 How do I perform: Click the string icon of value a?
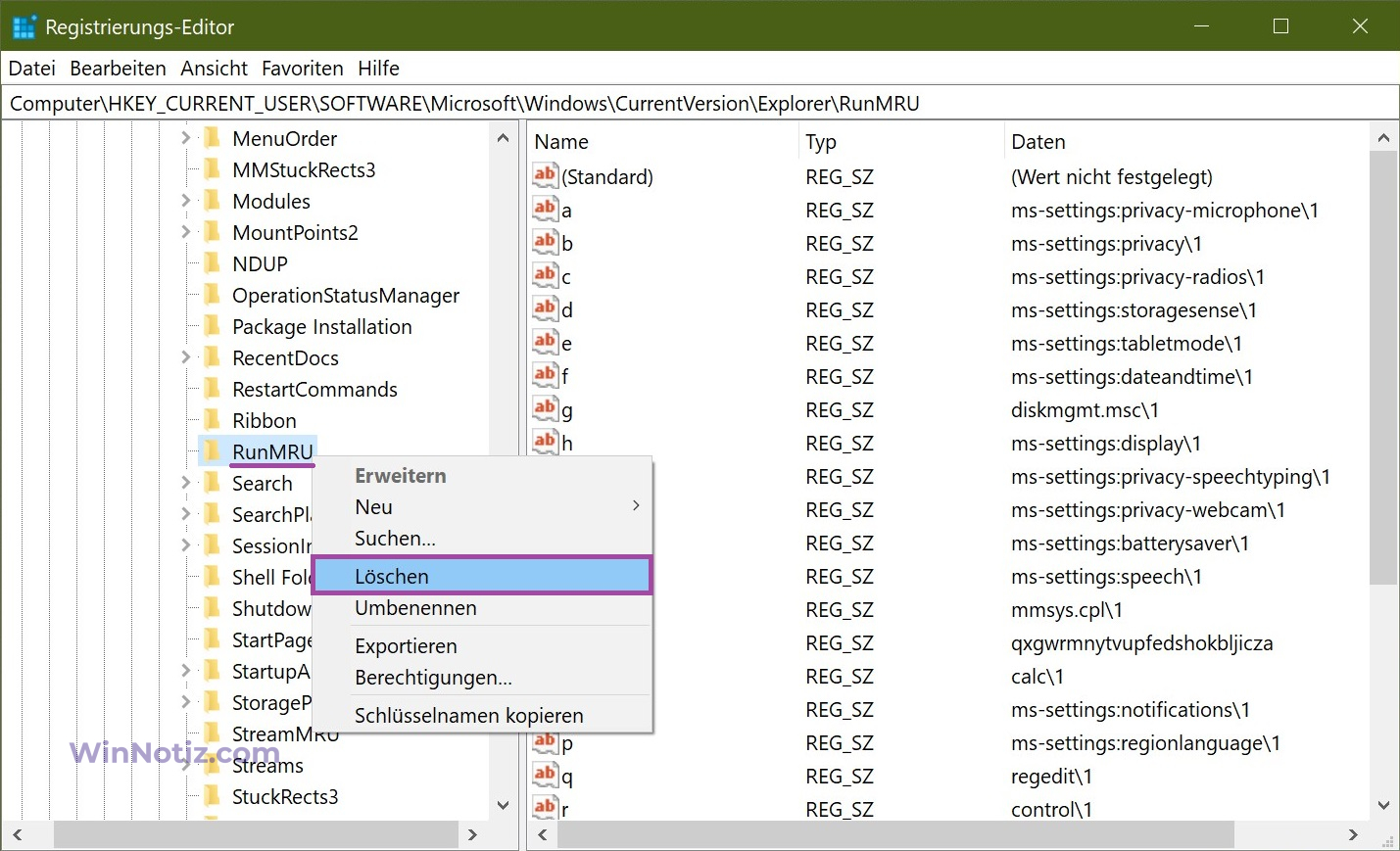tap(546, 209)
